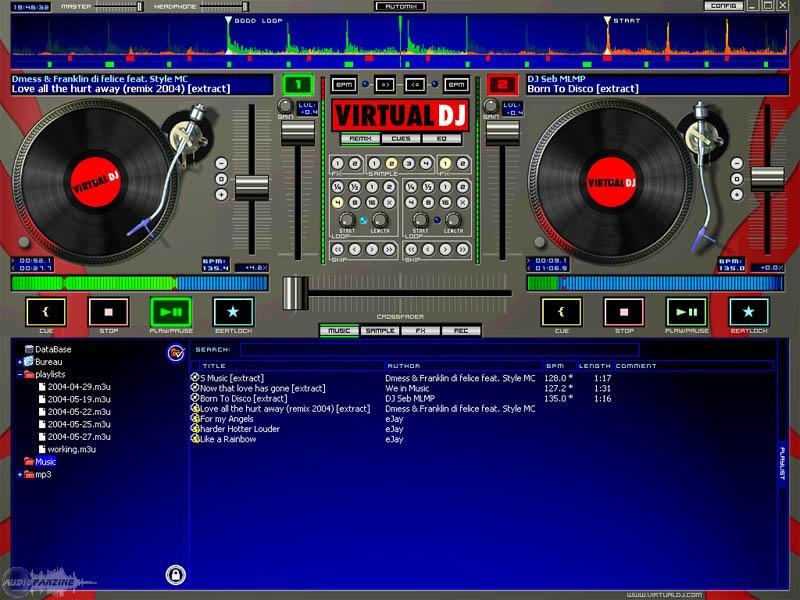Click the left deck CUE button
800x600 pixels.
coord(46,312)
